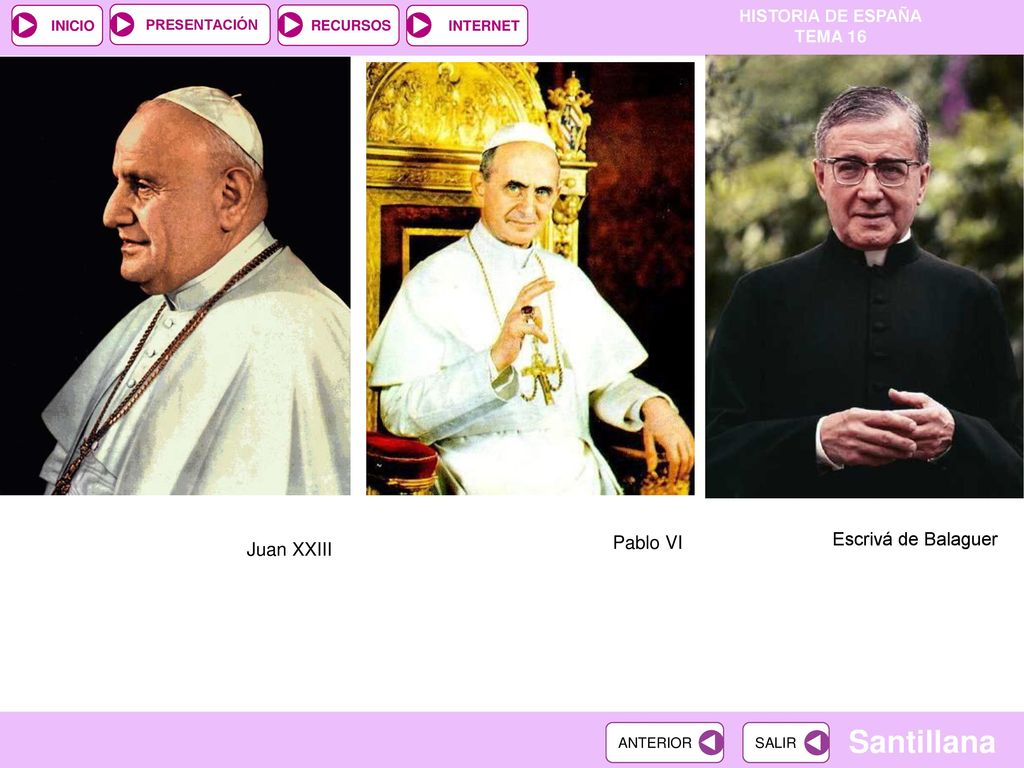Click the RECURSOS play arrow icon

coord(291,25)
